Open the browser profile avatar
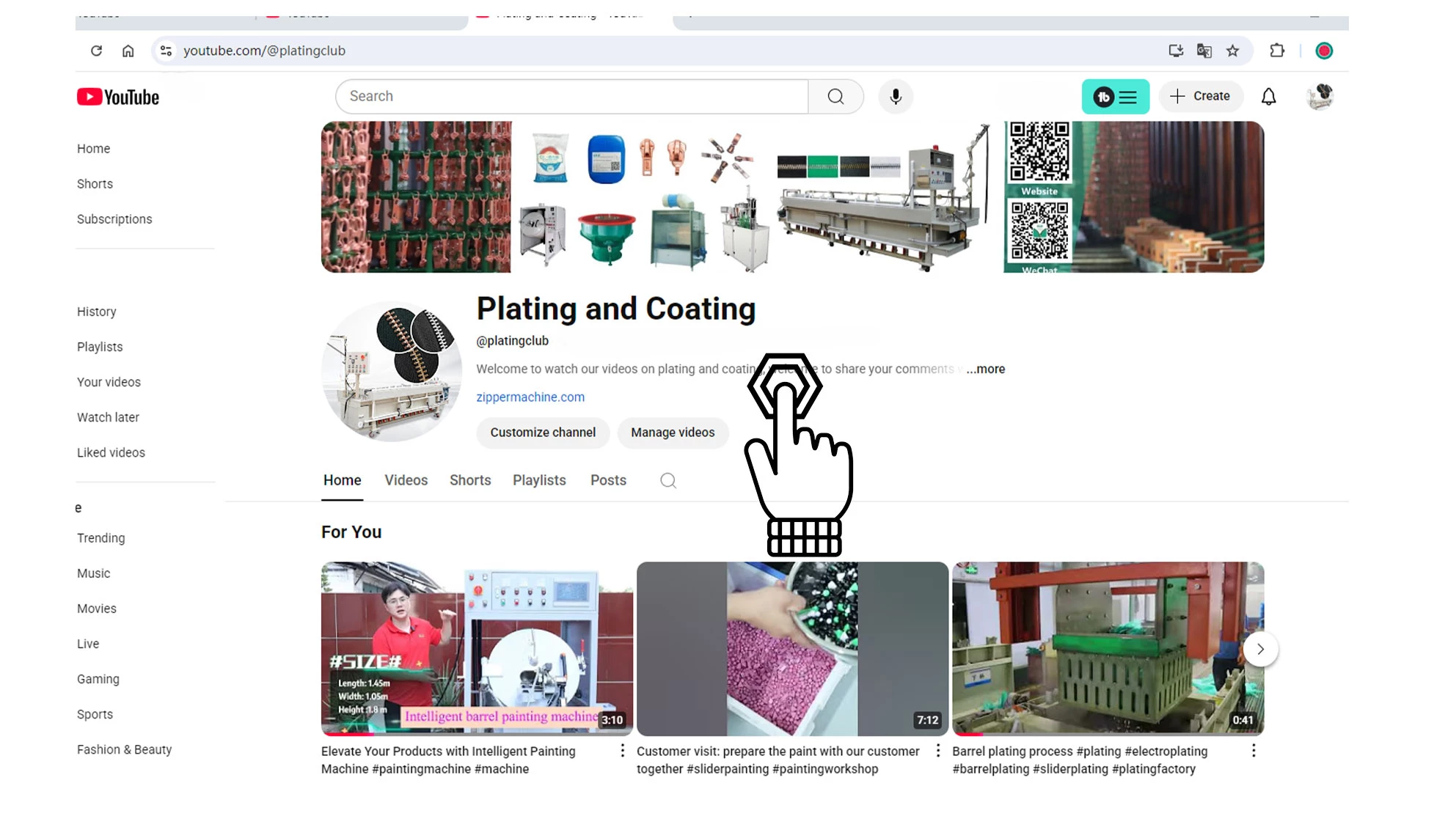 (1324, 51)
